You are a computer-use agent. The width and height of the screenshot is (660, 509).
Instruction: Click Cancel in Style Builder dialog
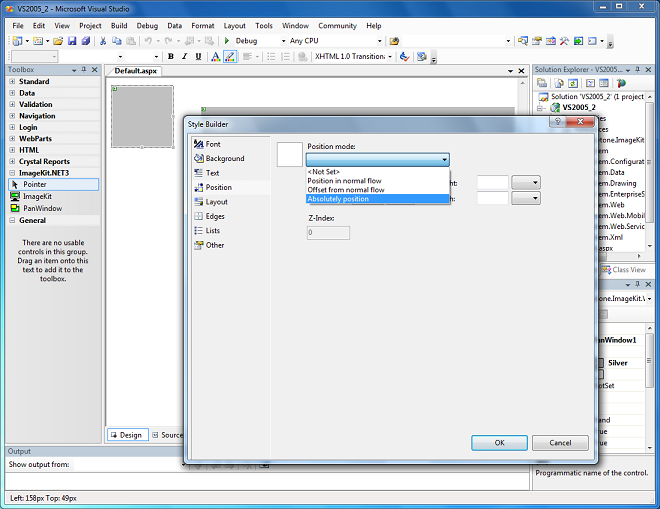pos(560,443)
